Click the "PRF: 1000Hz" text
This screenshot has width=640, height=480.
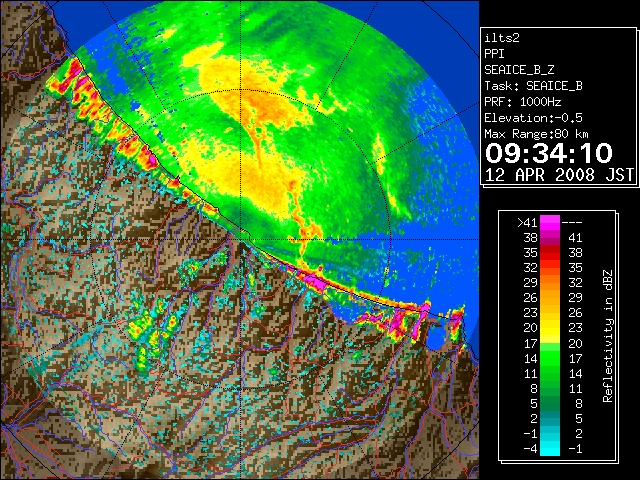point(523,102)
